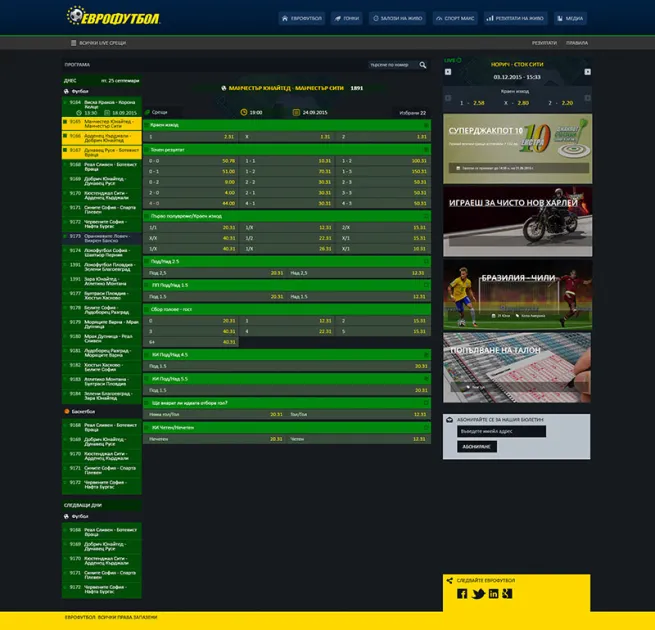This screenshot has width=655, height=630.
Task: Collapse the ЖИ Четен/Нечетен section
Action: pos(426,428)
